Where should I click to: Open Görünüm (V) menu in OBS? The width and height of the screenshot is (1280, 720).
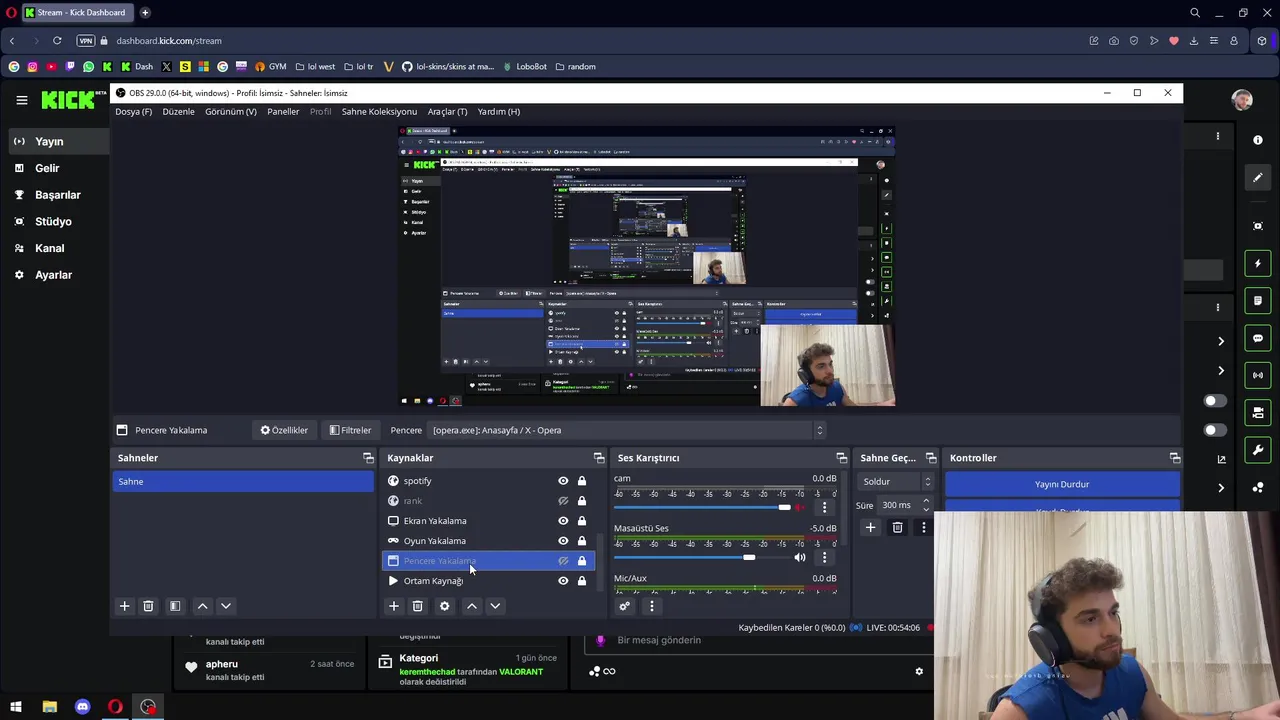pos(230,112)
